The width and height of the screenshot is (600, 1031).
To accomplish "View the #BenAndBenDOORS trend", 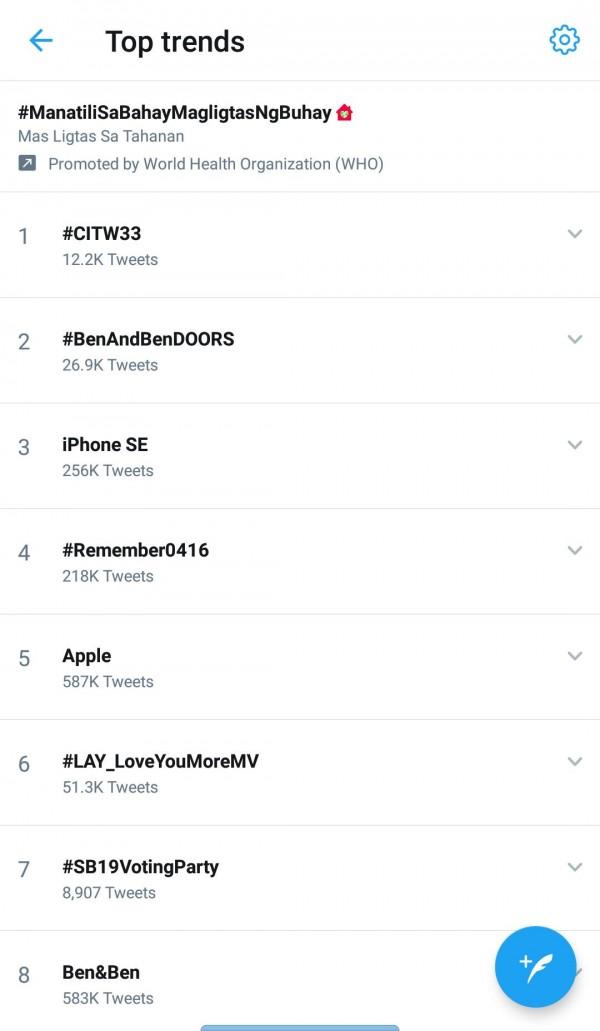I will pyautogui.click(x=148, y=339).
